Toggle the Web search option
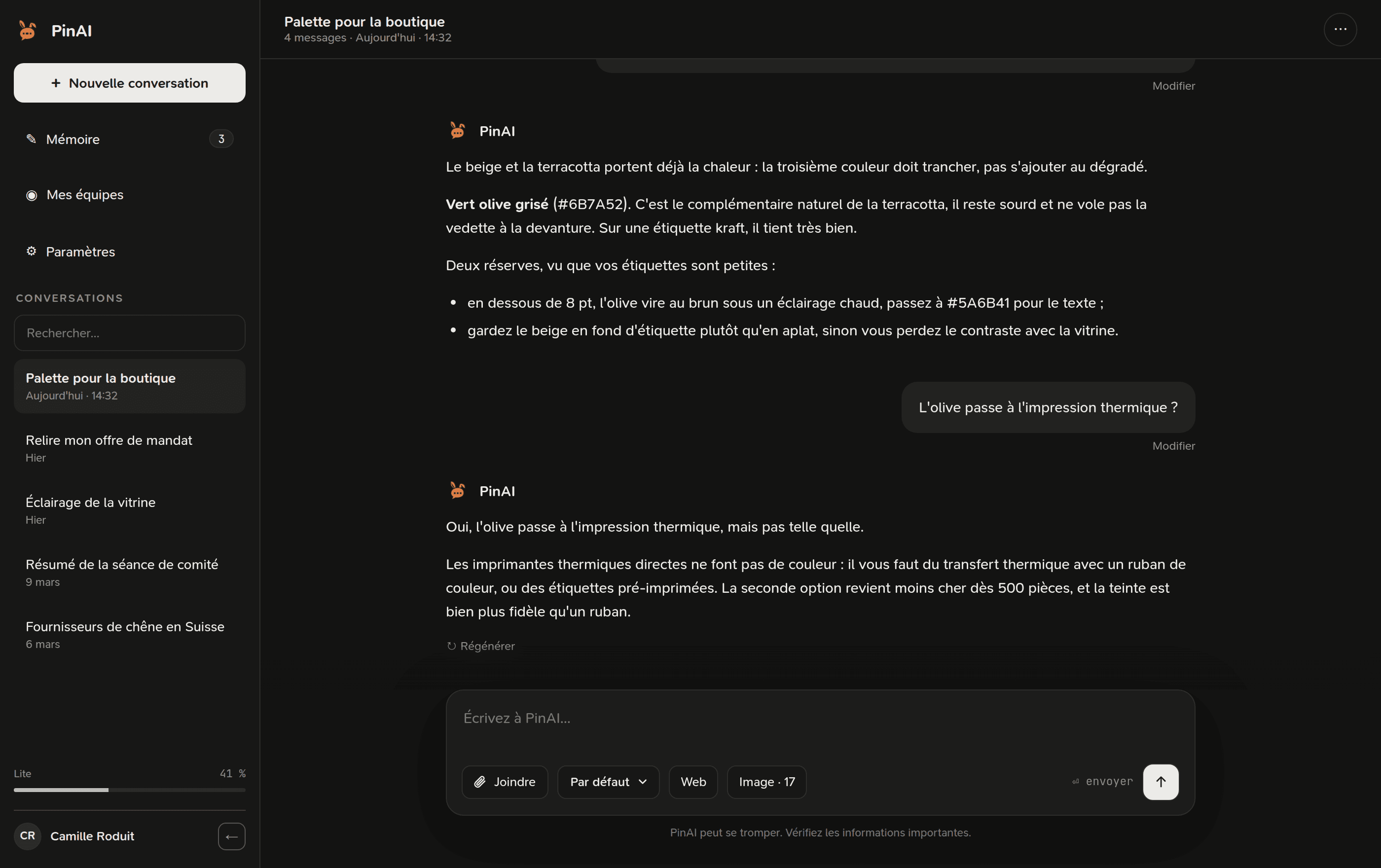Viewport: 1381px width, 868px height. (693, 781)
